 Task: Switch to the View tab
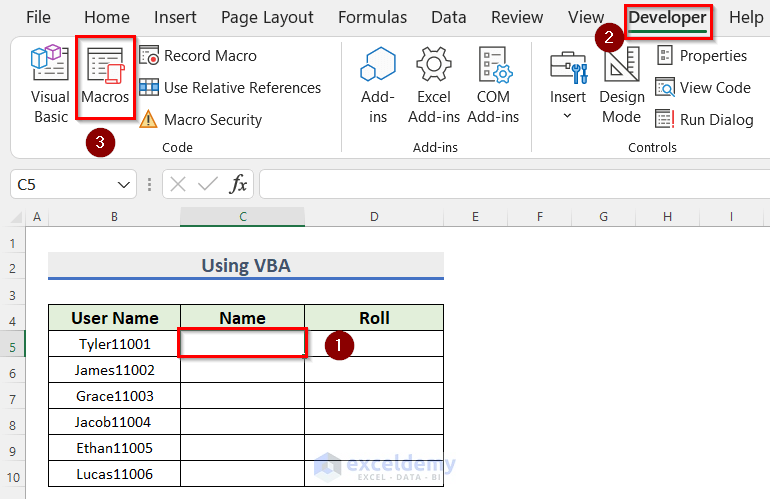point(586,18)
